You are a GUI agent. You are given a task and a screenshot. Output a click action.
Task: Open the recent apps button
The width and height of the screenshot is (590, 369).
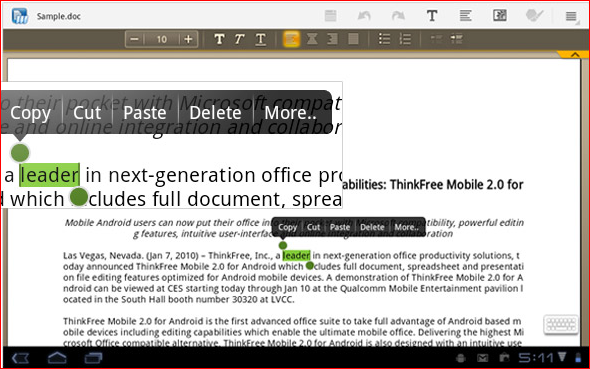click(x=93, y=358)
